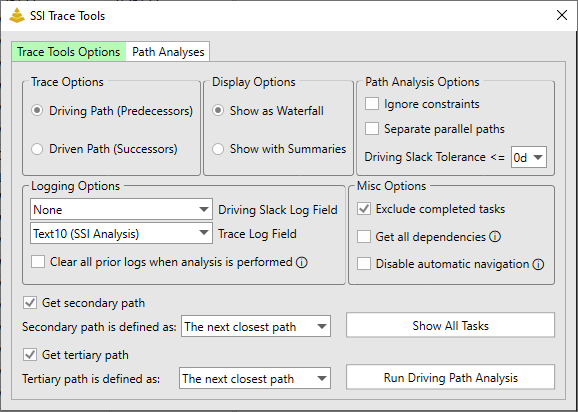Open Driving Slack Tolerance dropdown
Viewport: 578px width, 412px height.
(x=529, y=157)
